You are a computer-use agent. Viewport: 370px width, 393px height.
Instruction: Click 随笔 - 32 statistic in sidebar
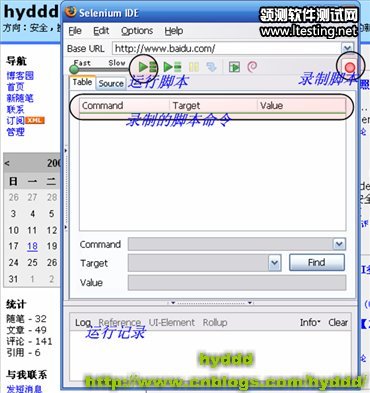coord(27,319)
